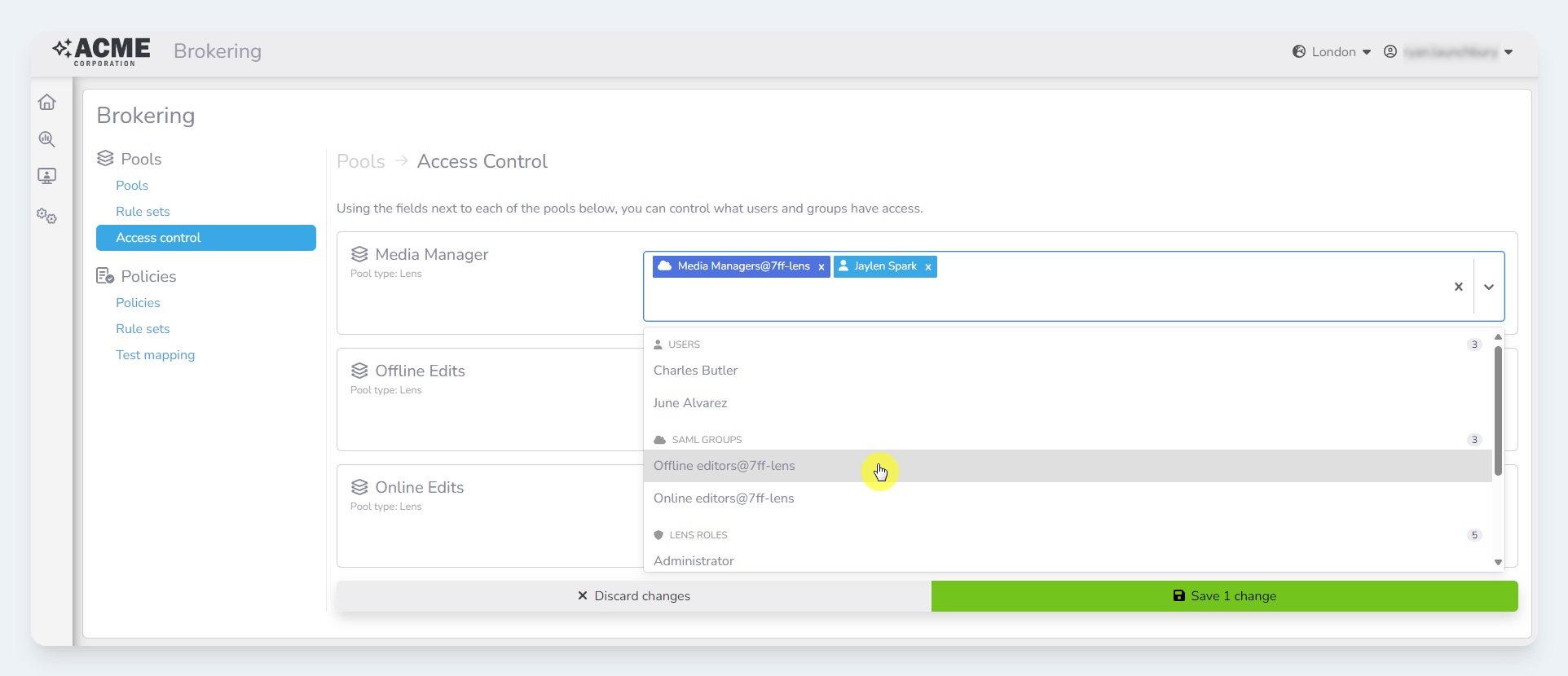Open the settings gears sidebar icon
The width and height of the screenshot is (1568, 676).
point(47,217)
